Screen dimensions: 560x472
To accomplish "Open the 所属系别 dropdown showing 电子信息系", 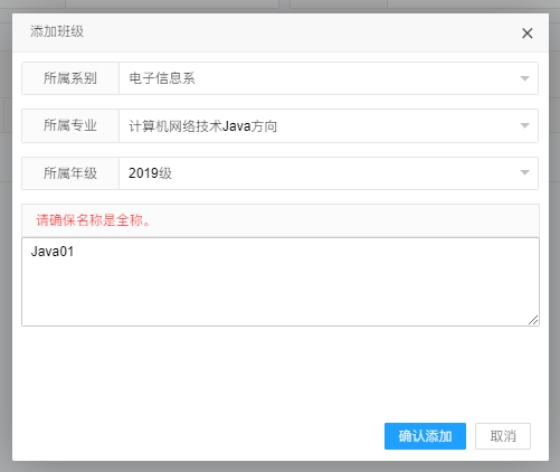I will pyautogui.click(x=328, y=78).
